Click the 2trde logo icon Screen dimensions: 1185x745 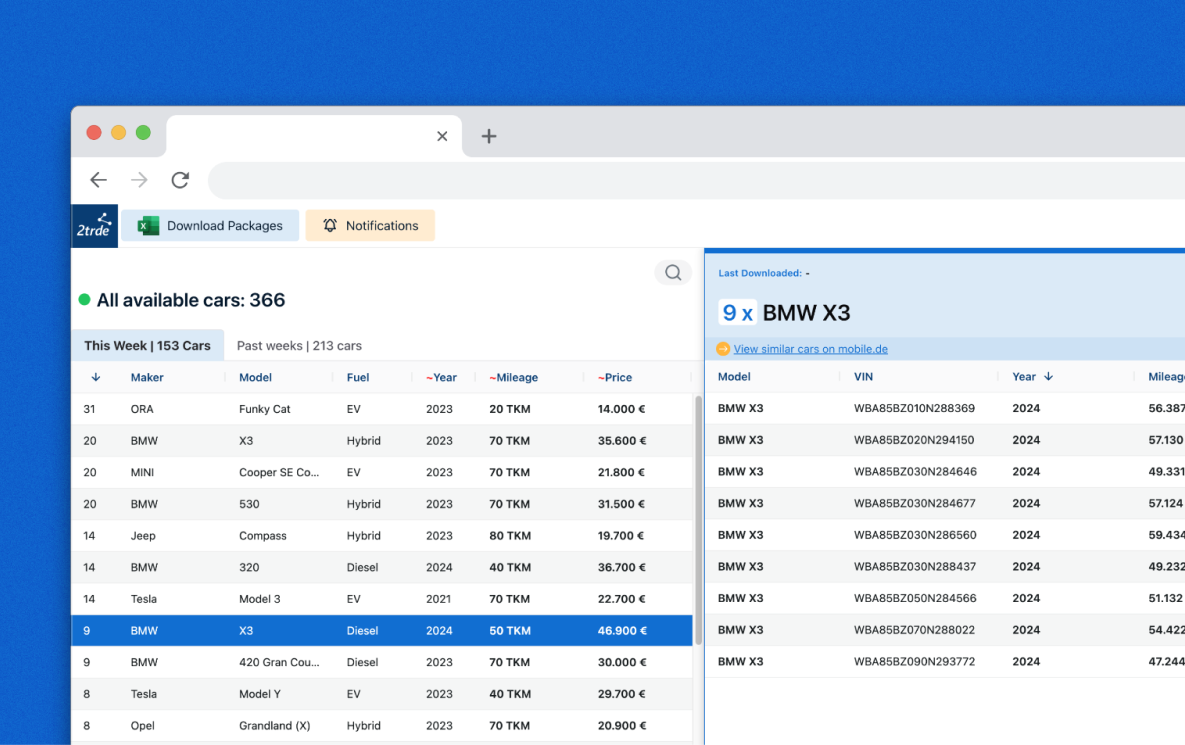[95, 226]
